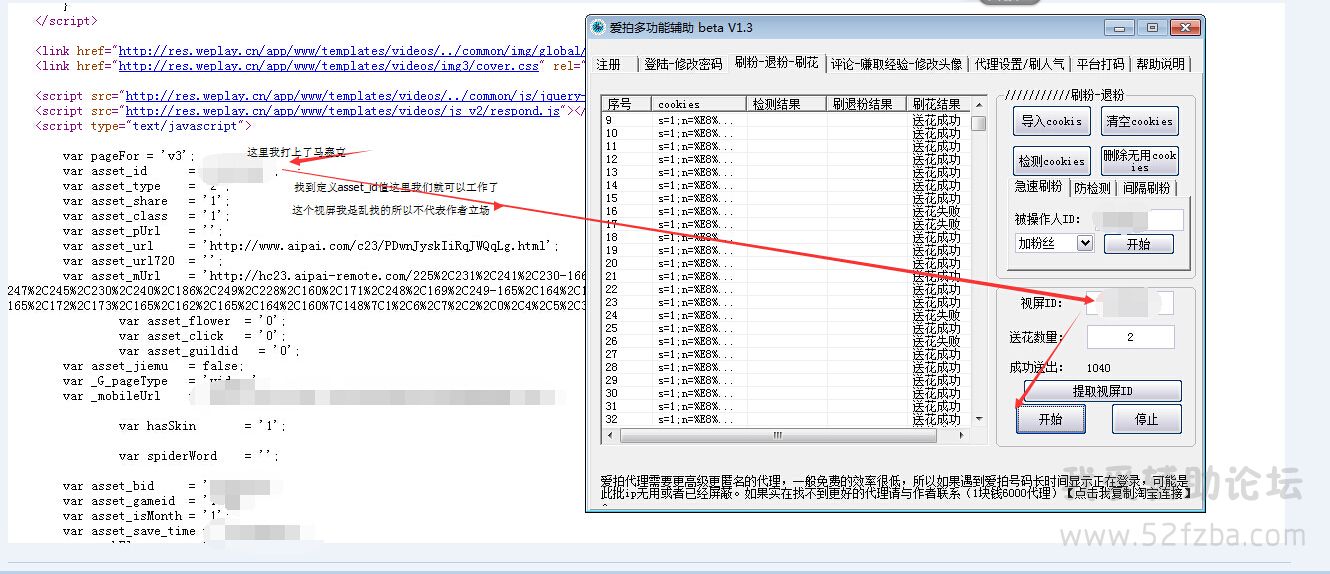1330x574 pixels.
Task: Click the 'var asset_flower' line in source
Action: point(202,321)
